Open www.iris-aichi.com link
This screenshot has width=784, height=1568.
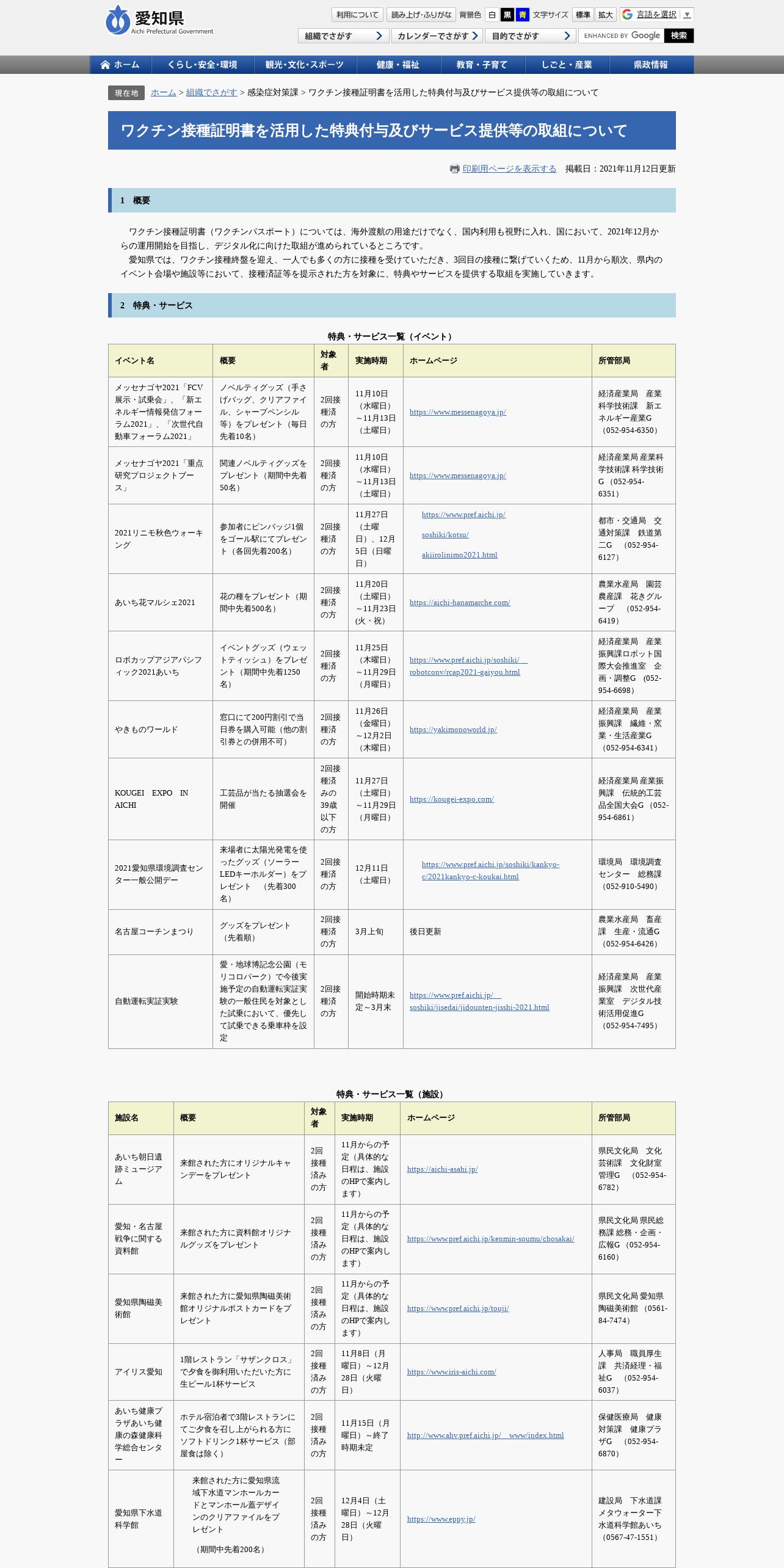pyautogui.click(x=452, y=1372)
